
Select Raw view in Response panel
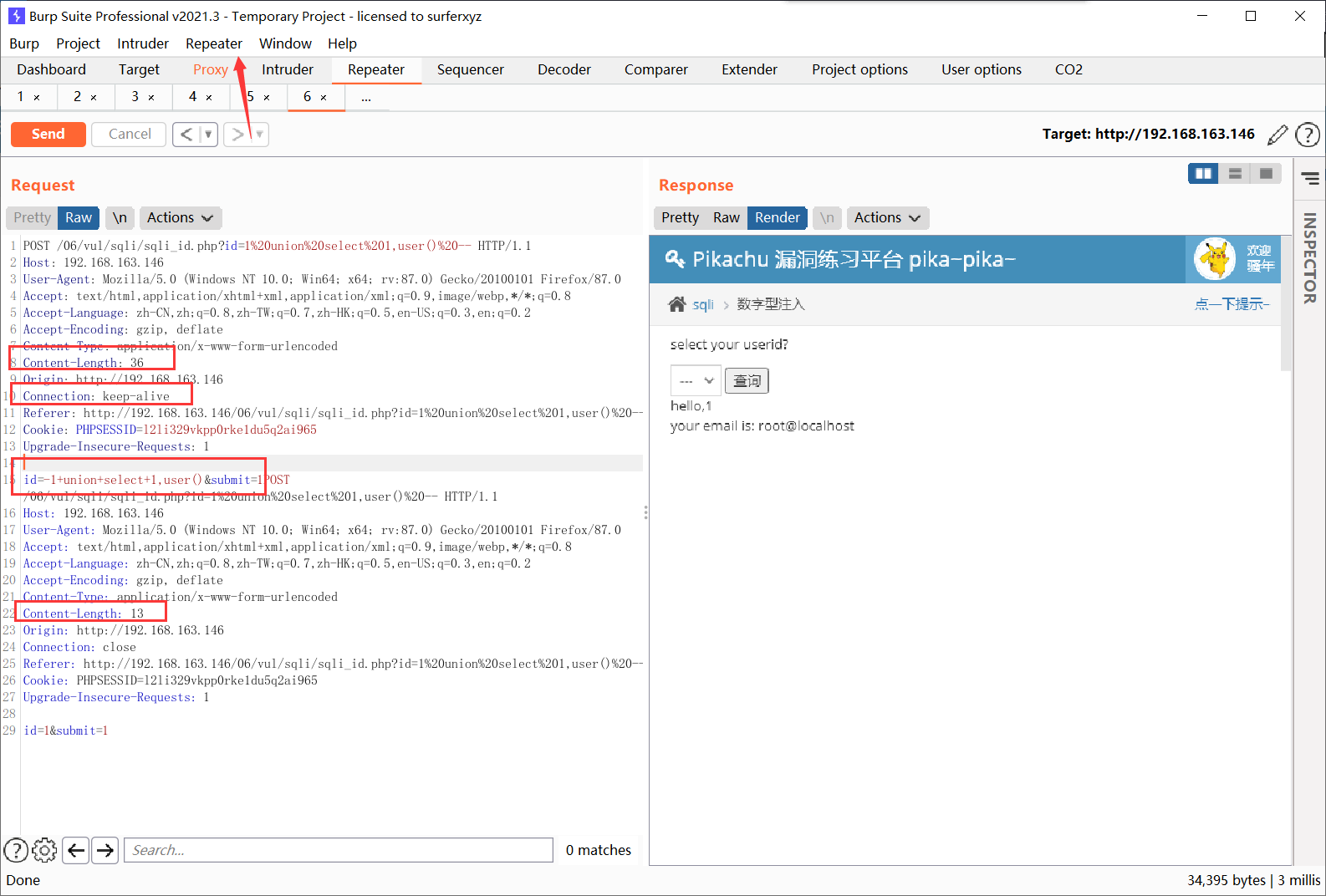coord(727,217)
